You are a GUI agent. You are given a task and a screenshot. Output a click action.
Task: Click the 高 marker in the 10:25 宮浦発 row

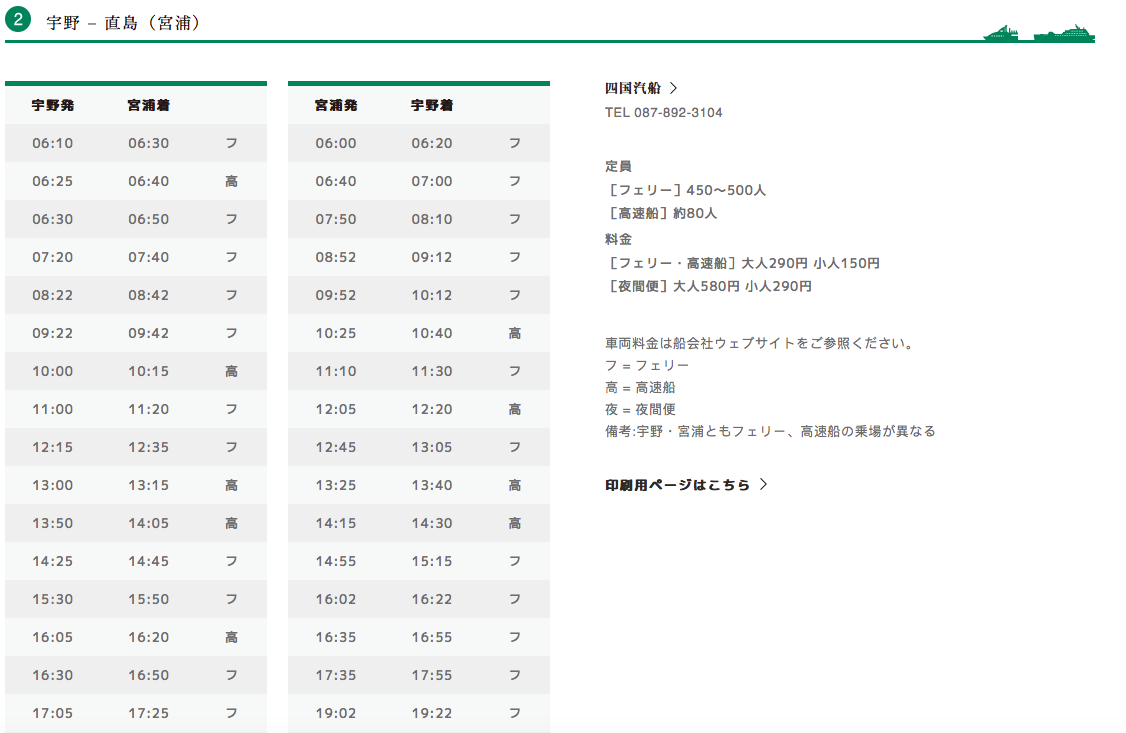click(x=514, y=333)
